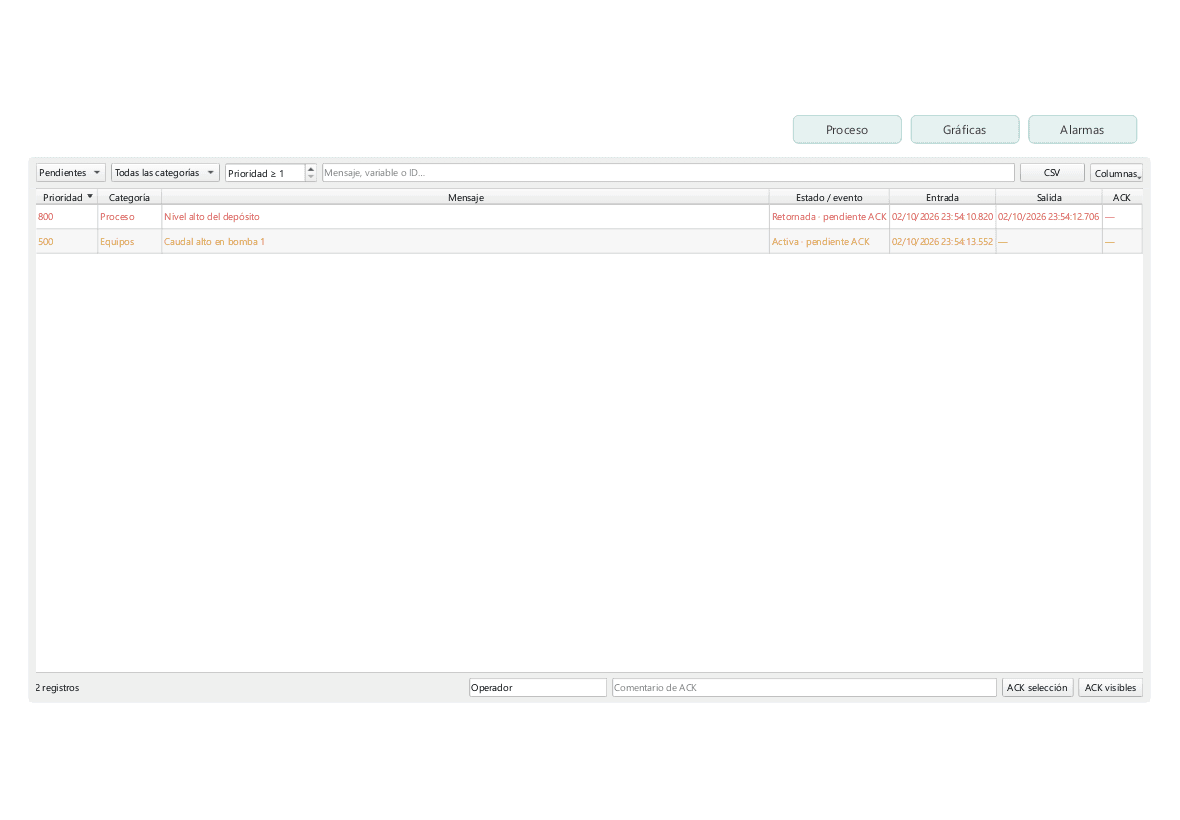Select the priority 800 cell

(x=67, y=217)
